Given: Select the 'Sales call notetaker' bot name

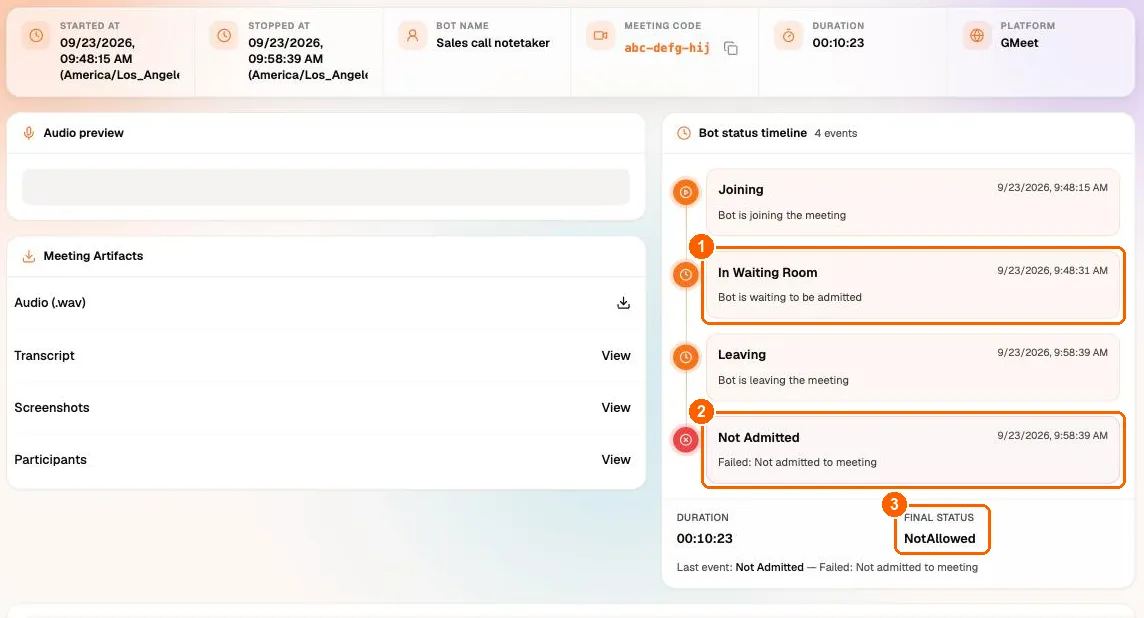Looking at the screenshot, I should pyautogui.click(x=493, y=43).
